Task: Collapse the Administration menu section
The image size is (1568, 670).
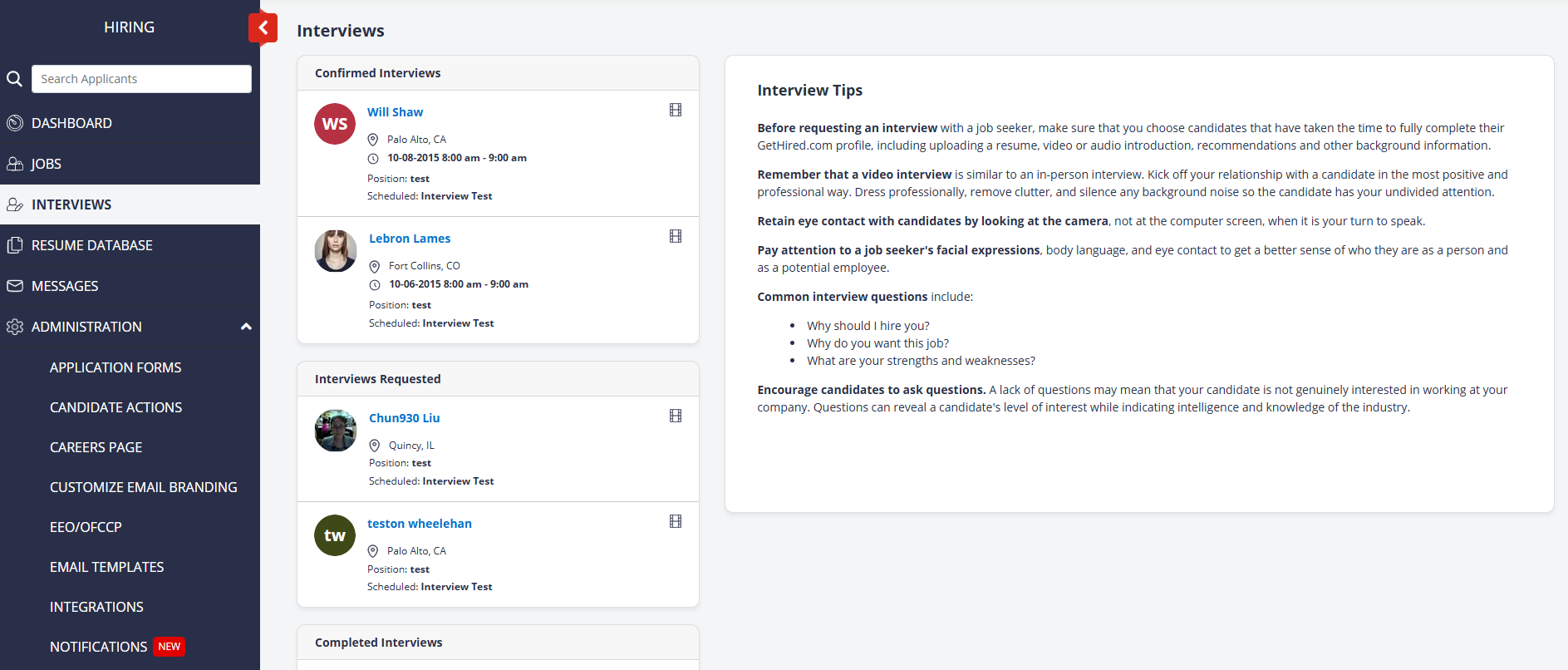Action: [246, 327]
